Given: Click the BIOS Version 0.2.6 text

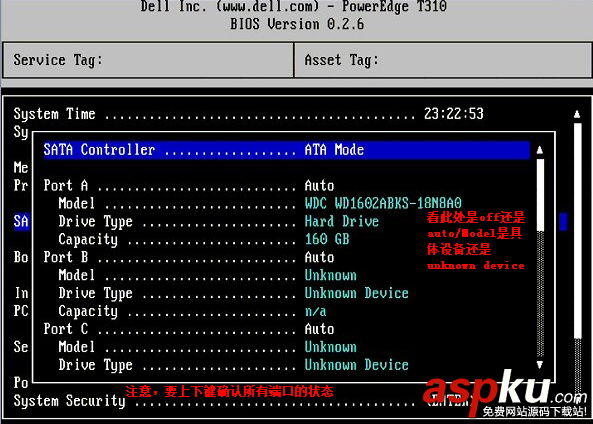Looking at the screenshot, I should [297, 25].
